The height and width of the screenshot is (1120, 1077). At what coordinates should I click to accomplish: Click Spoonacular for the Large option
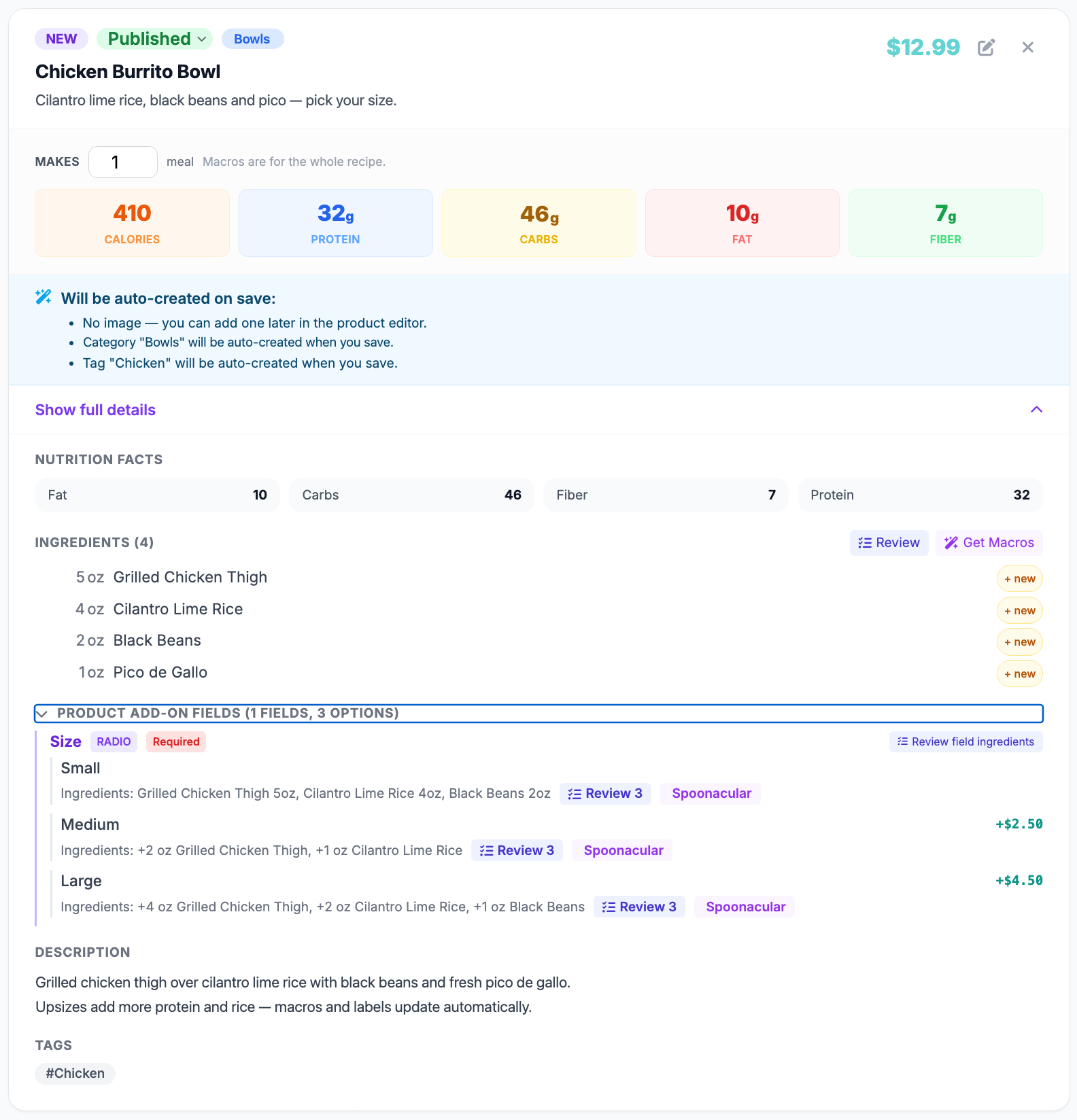point(745,907)
